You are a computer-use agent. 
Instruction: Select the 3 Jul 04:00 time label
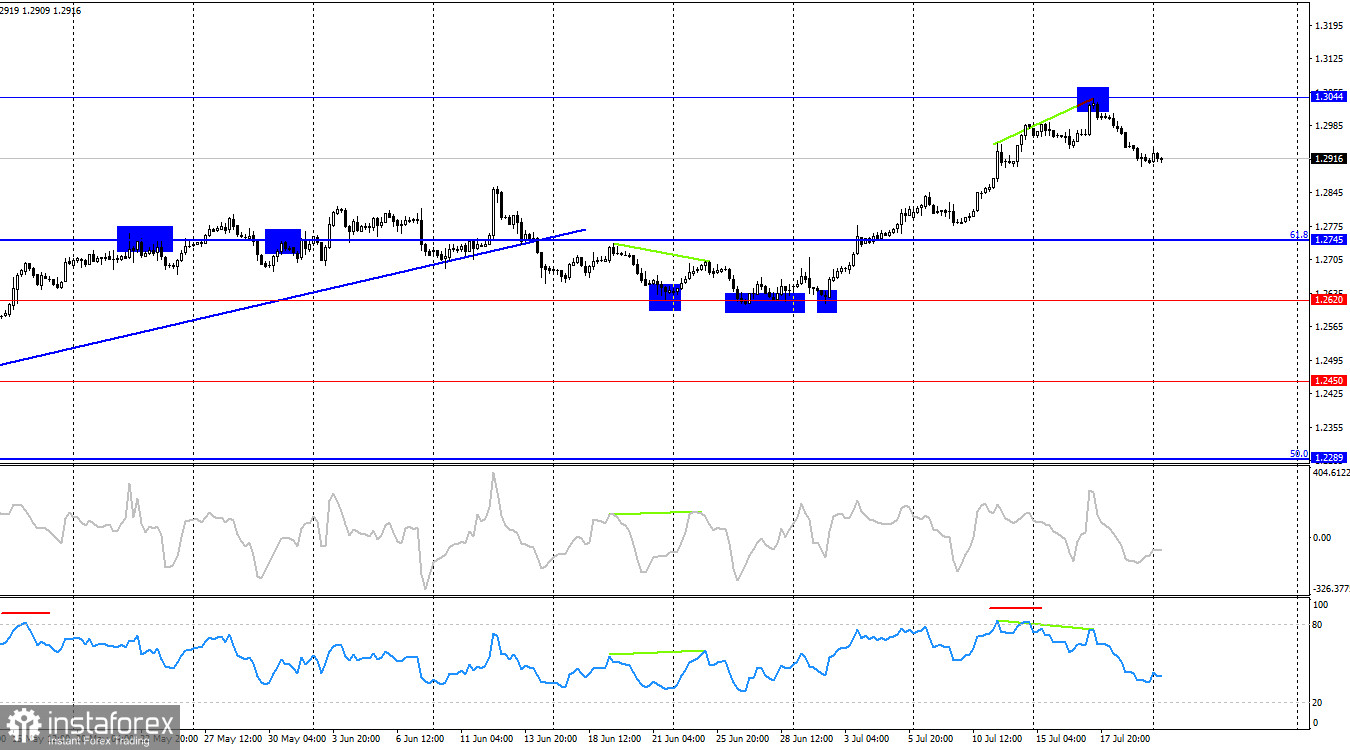(x=867, y=739)
